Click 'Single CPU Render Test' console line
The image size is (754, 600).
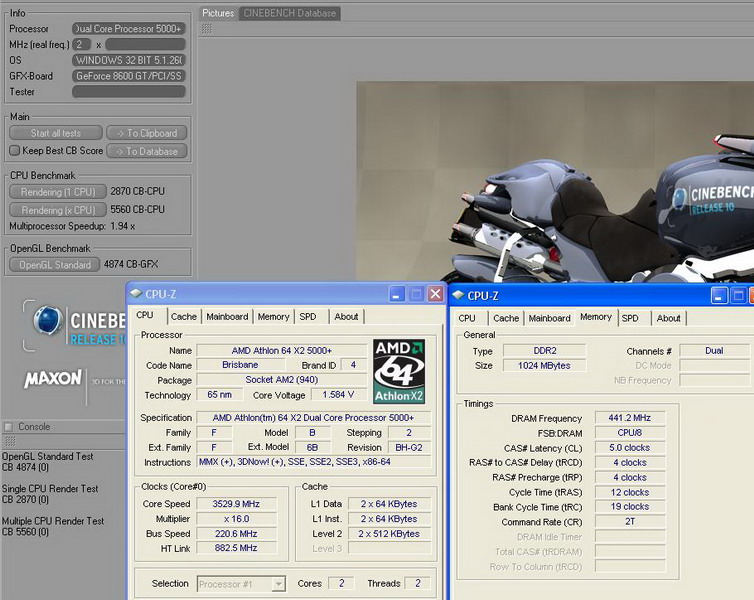(50, 489)
